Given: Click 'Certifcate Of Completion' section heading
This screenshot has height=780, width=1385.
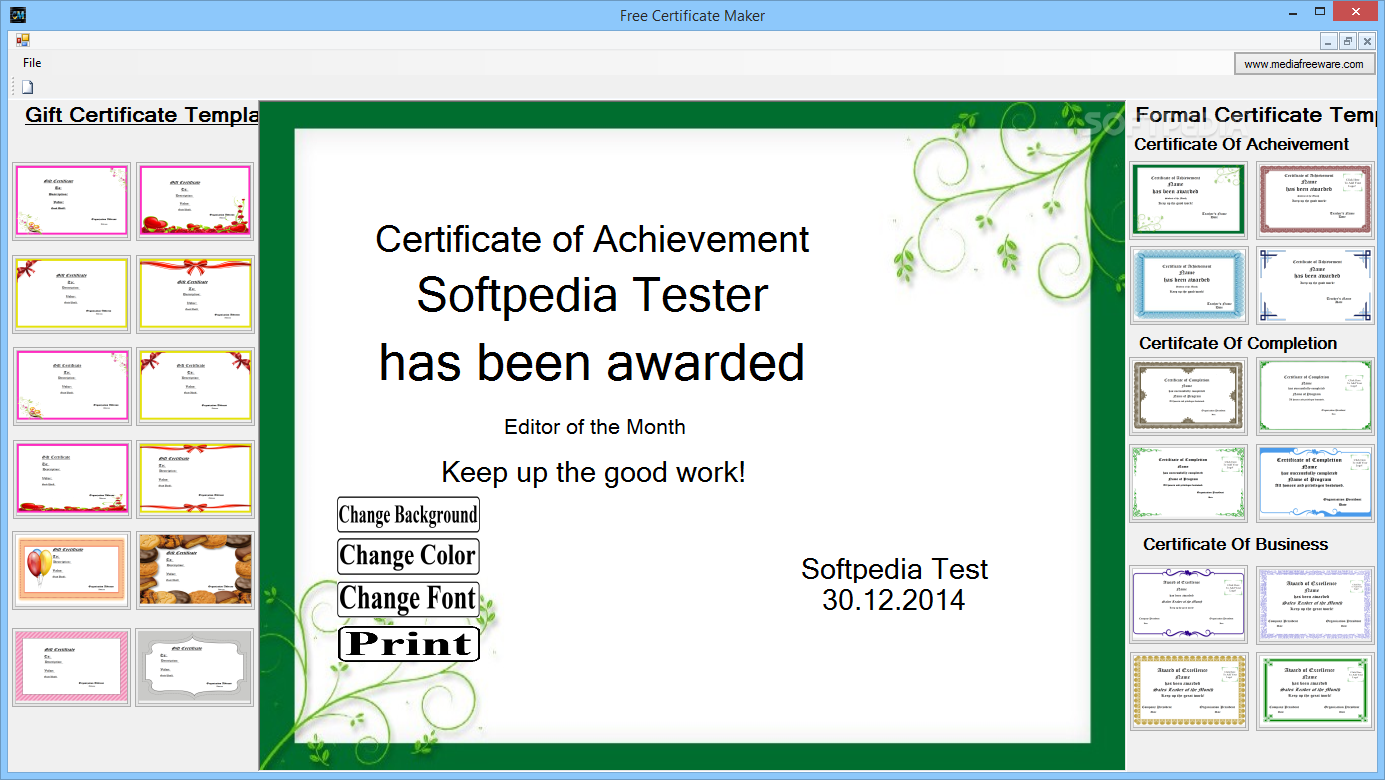Looking at the screenshot, I should click(x=1238, y=343).
